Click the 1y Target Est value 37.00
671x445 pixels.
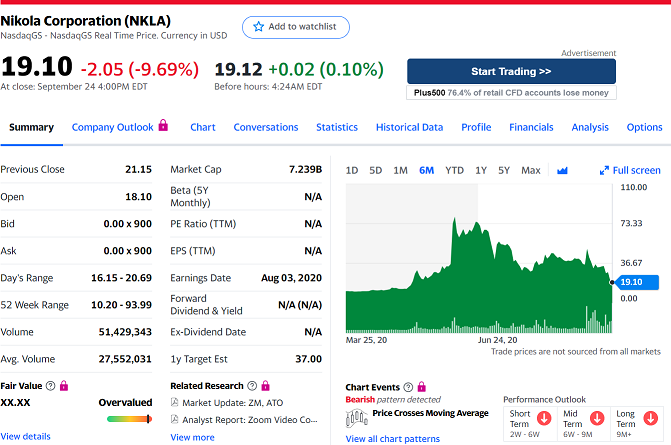tap(309, 359)
